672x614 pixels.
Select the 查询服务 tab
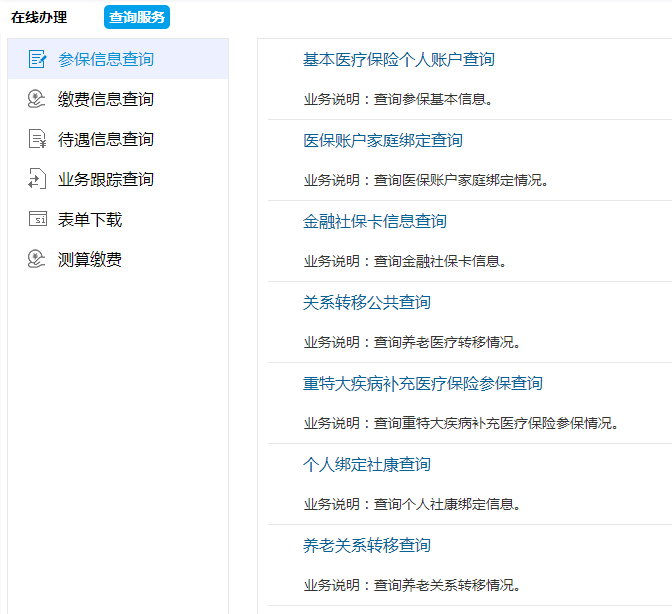[137, 17]
